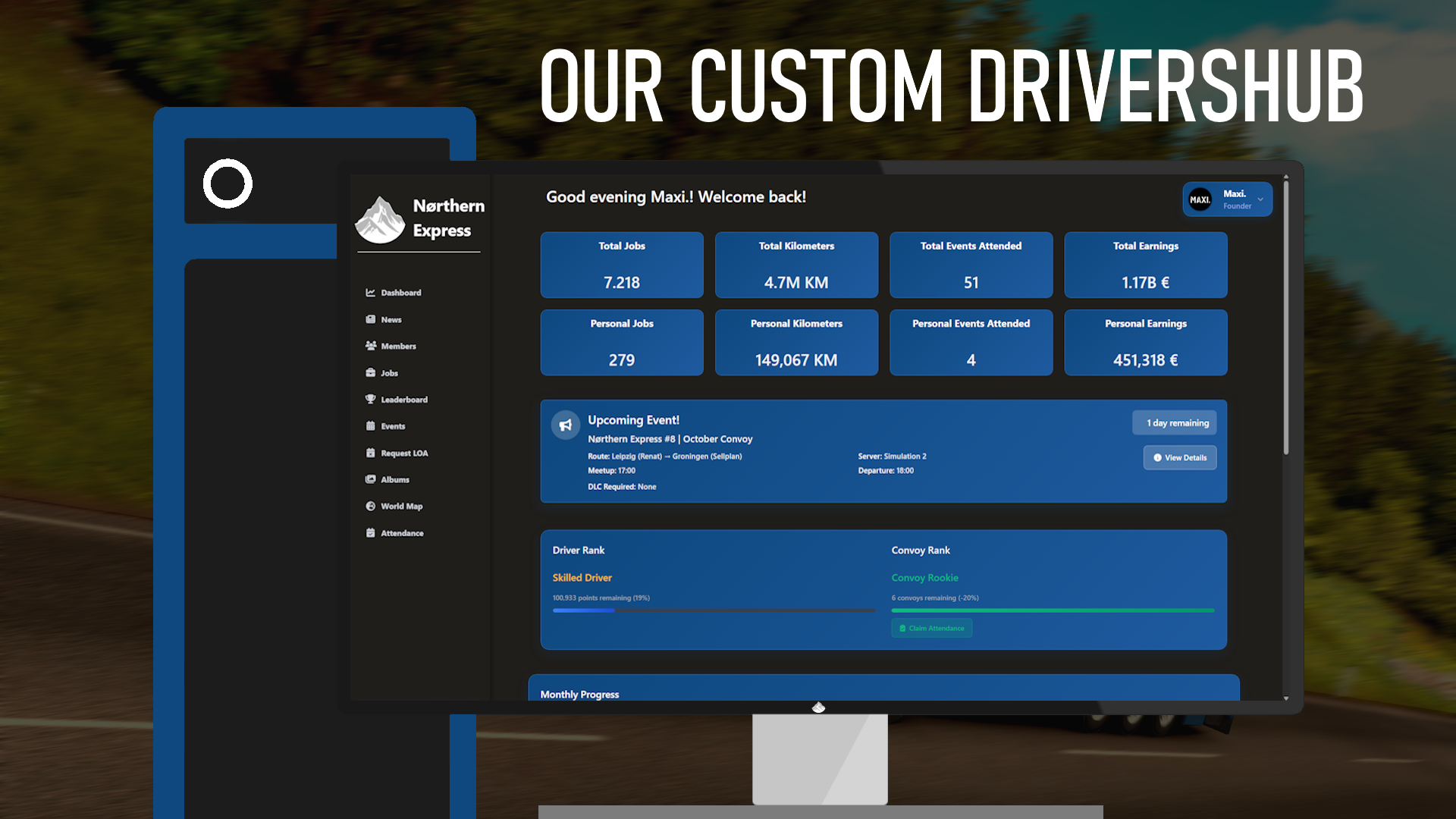Open the Dashboard menu item

click(393, 293)
